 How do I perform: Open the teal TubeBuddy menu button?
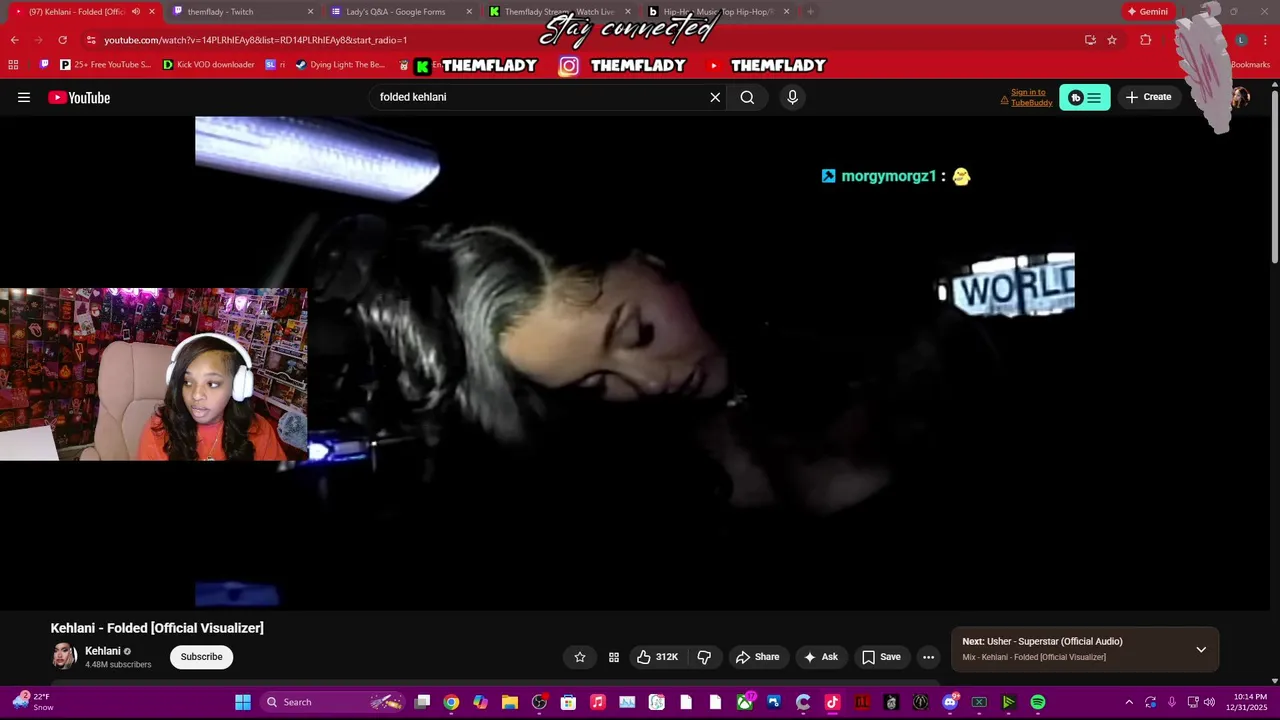[1085, 97]
